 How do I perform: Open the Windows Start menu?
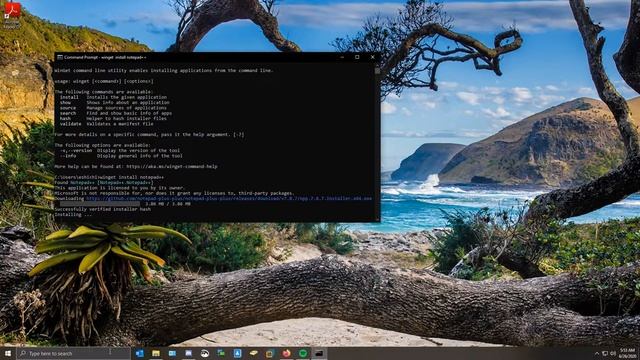click(8, 353)
